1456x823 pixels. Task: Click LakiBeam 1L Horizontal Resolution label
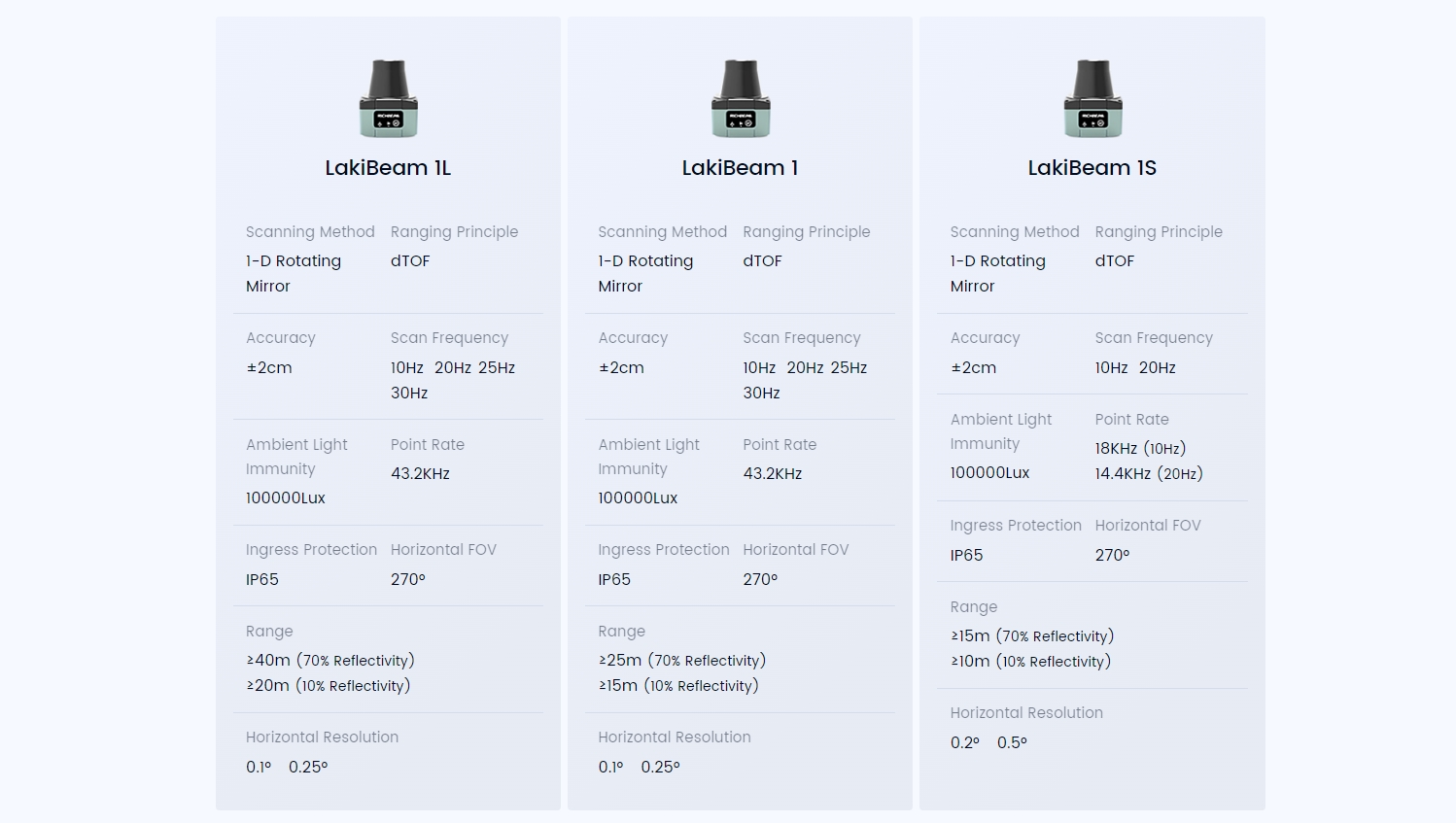(x=322, y=737)
